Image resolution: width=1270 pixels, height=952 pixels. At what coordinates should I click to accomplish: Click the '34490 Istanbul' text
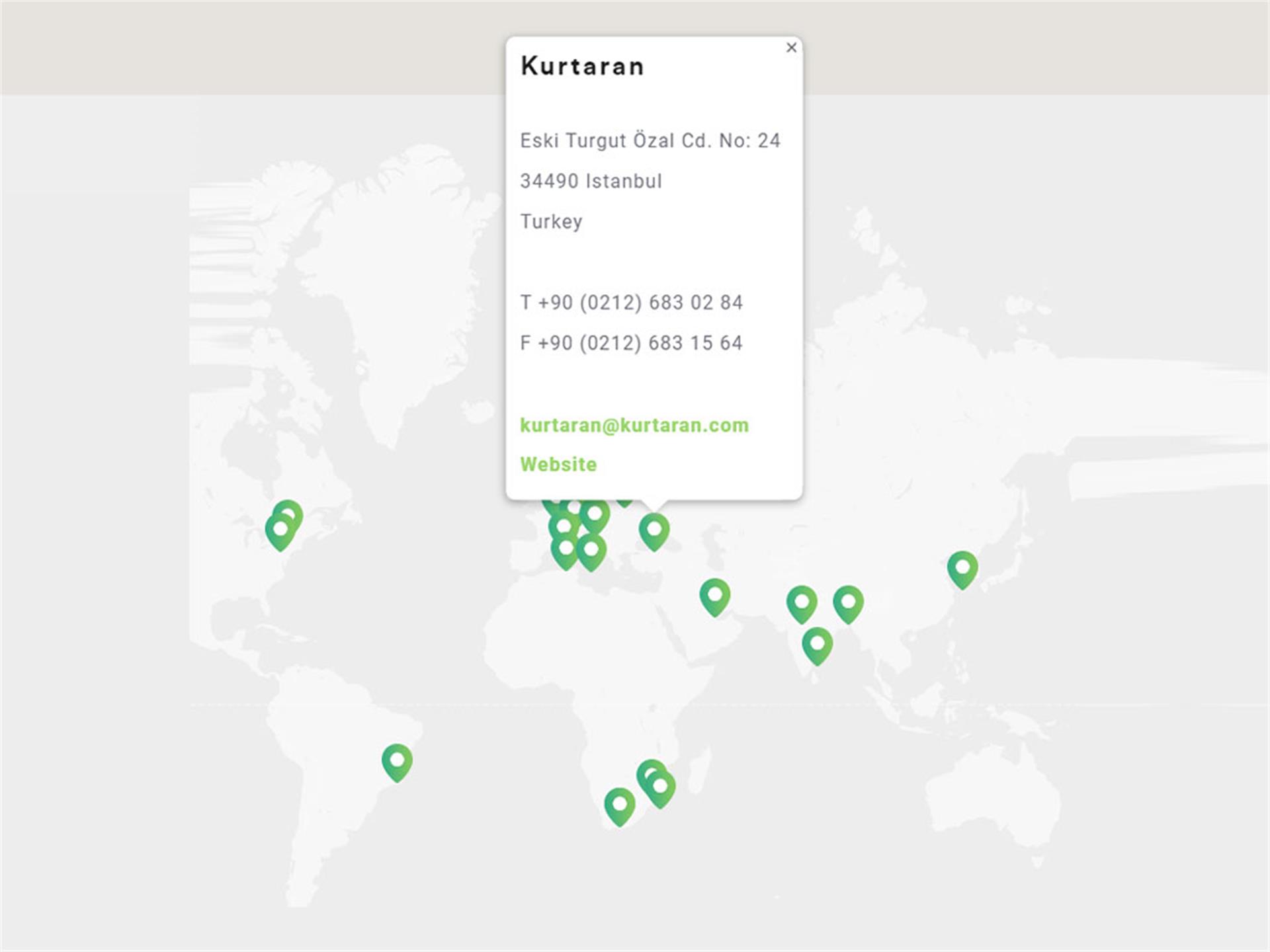coord(591,180)
